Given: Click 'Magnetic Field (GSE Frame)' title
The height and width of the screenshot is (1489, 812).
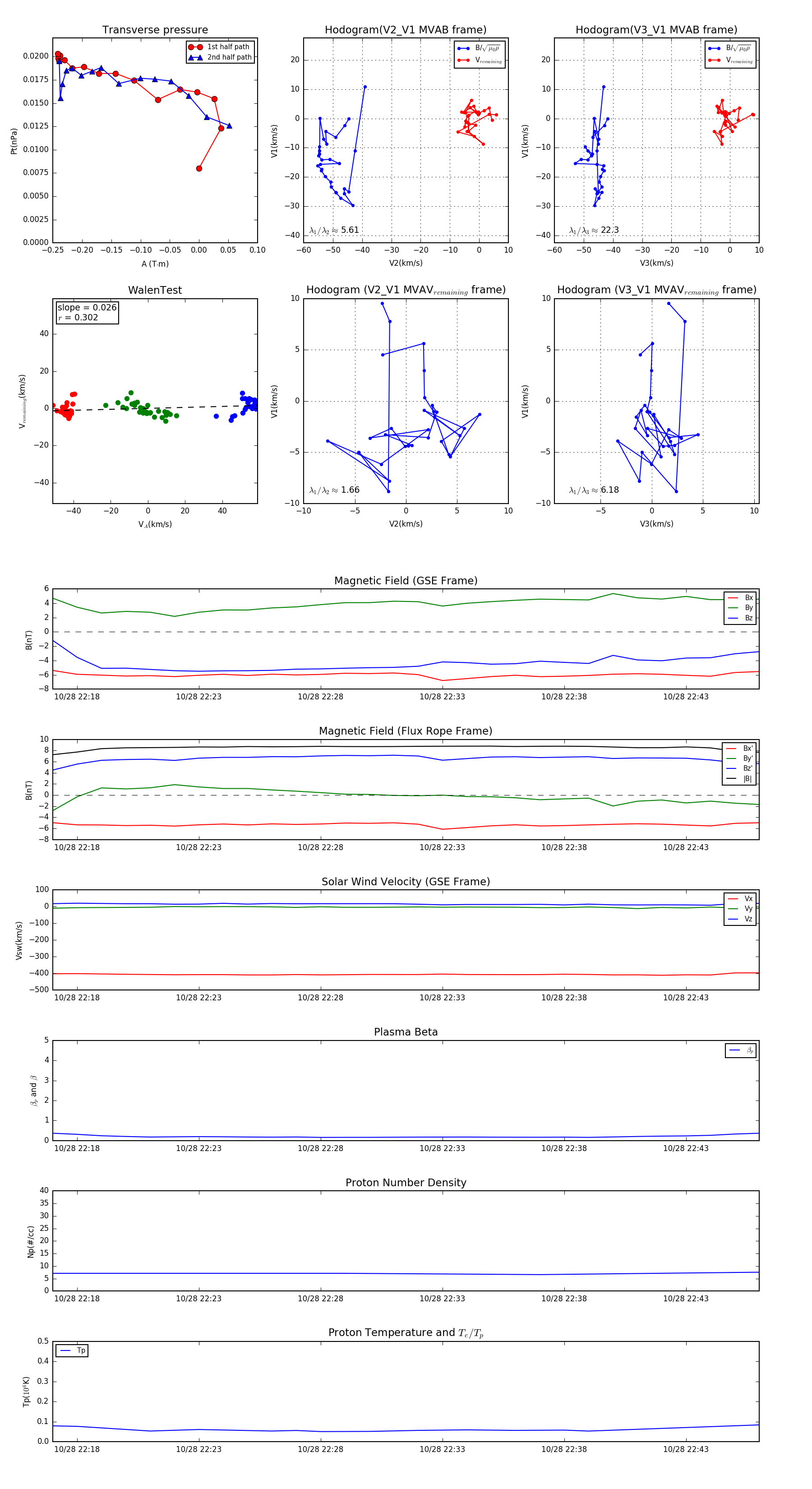Looking at the screenshot, I should pos(406,581).
